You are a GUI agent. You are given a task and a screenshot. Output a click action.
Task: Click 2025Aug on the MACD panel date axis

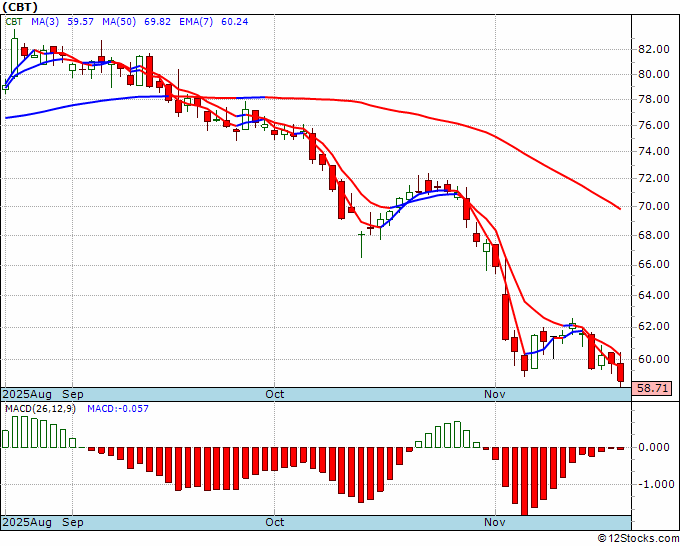[27, 522]
